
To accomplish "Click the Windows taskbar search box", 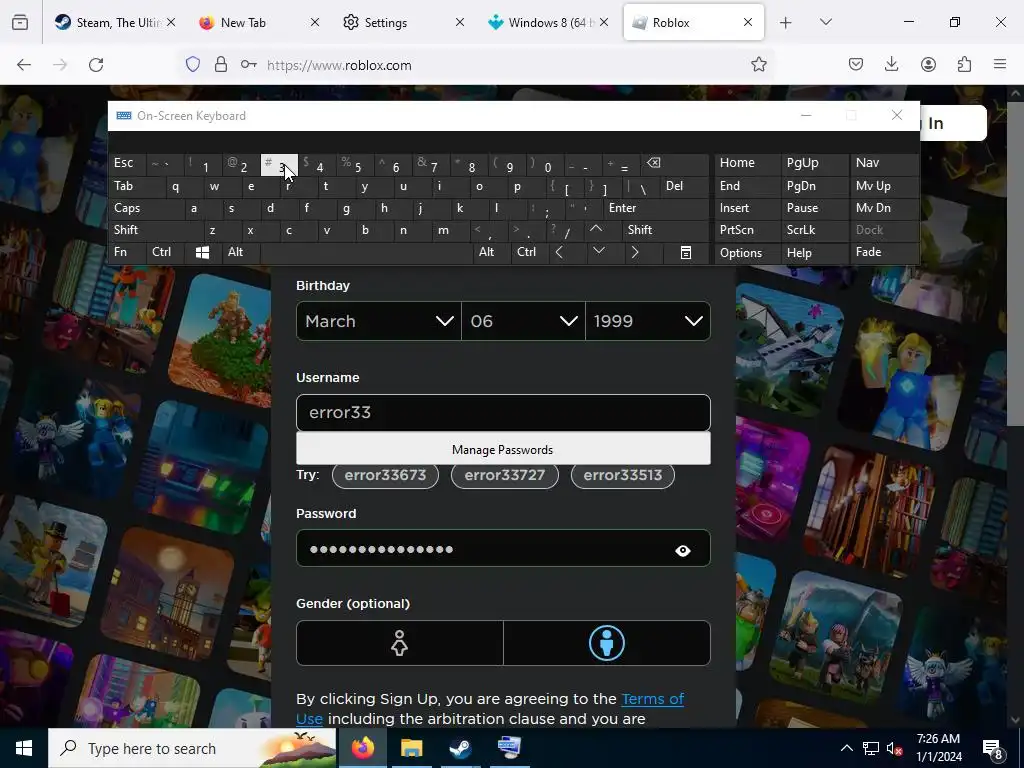I will pos(192,748).
